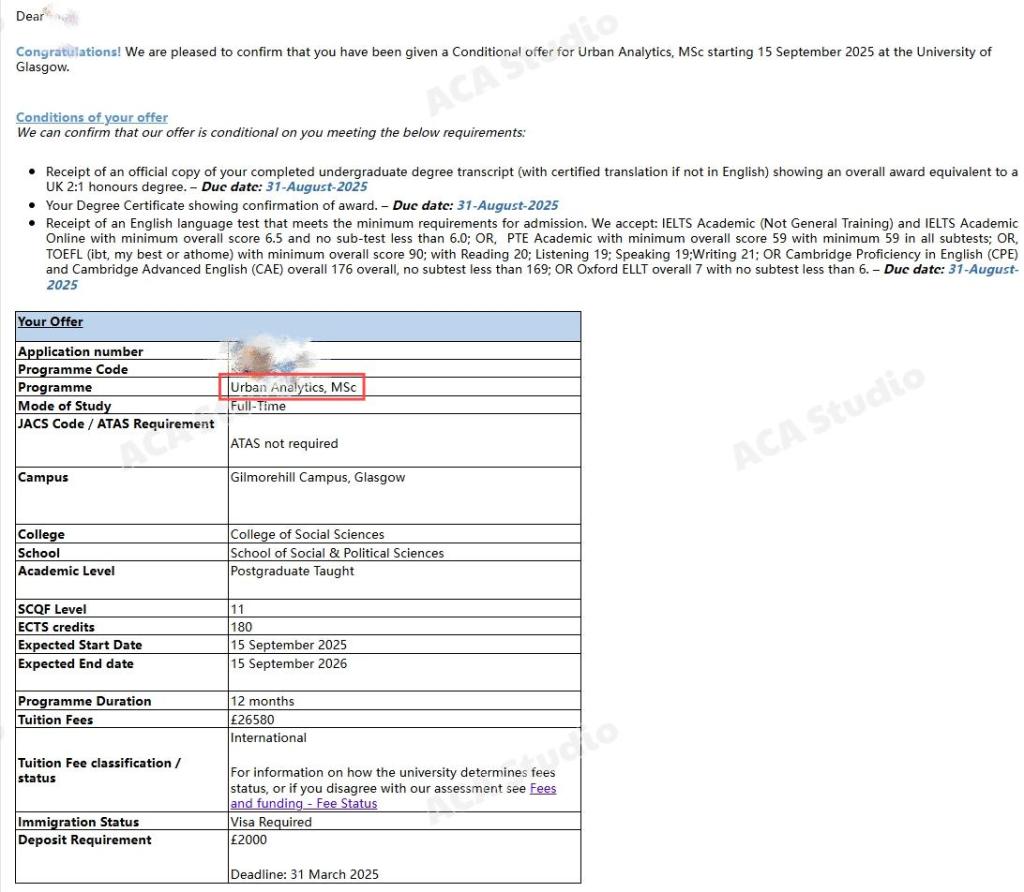Image resolution: width=1024 pixels, height=892 pixels.
Task: Click the Visa Required immigration status value
Action: [x=271, y=822]
